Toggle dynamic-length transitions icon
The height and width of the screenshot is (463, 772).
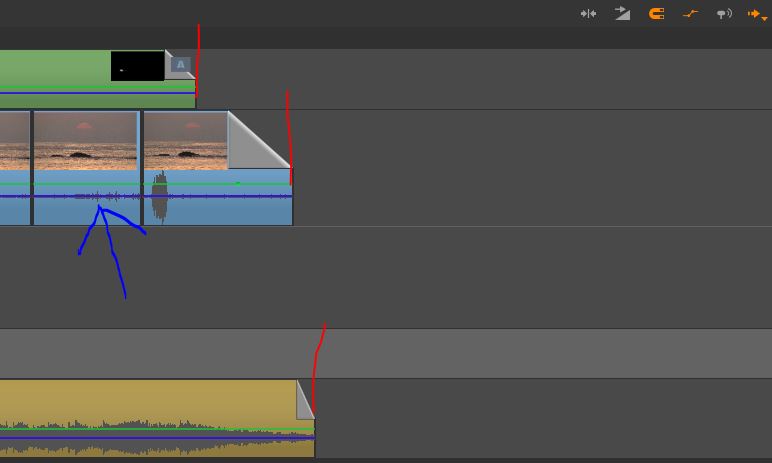pyautogui.click(x=622, y=13)
